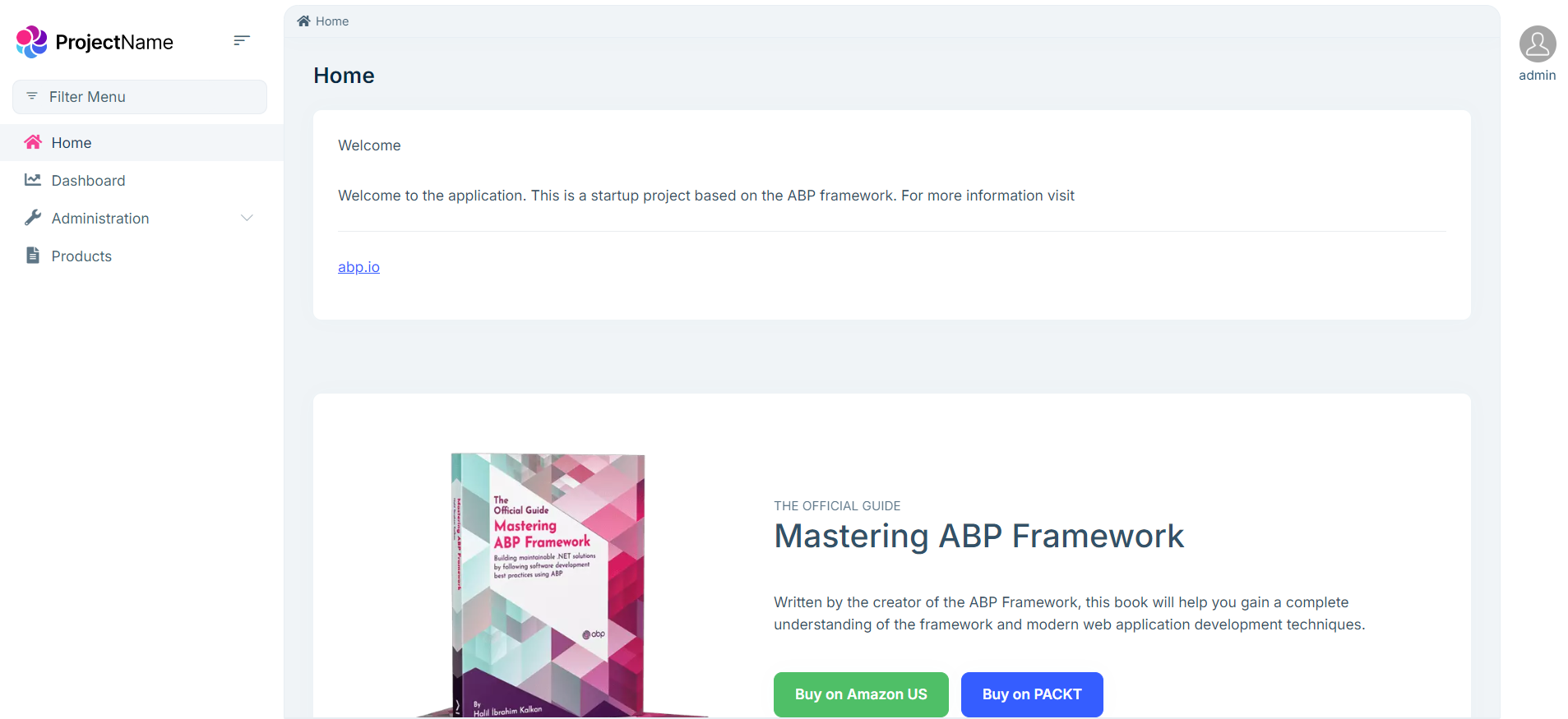The image size is (1568, 719).
Task: Open the Dashboard menu item
Action: 88,181
